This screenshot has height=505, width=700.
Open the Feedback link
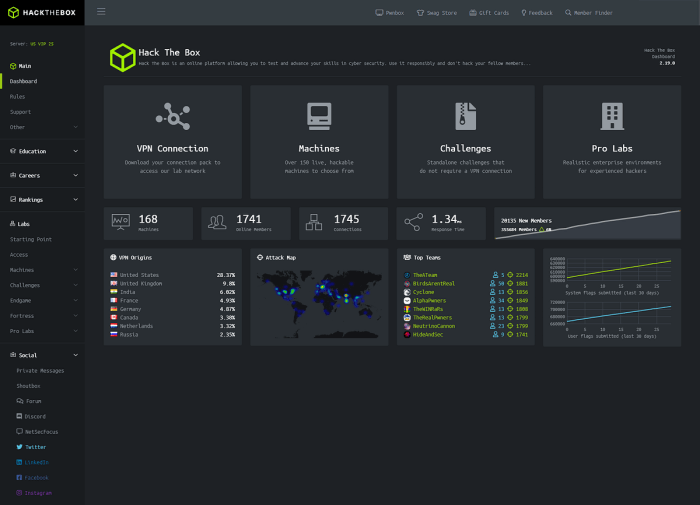click(537, 13)
